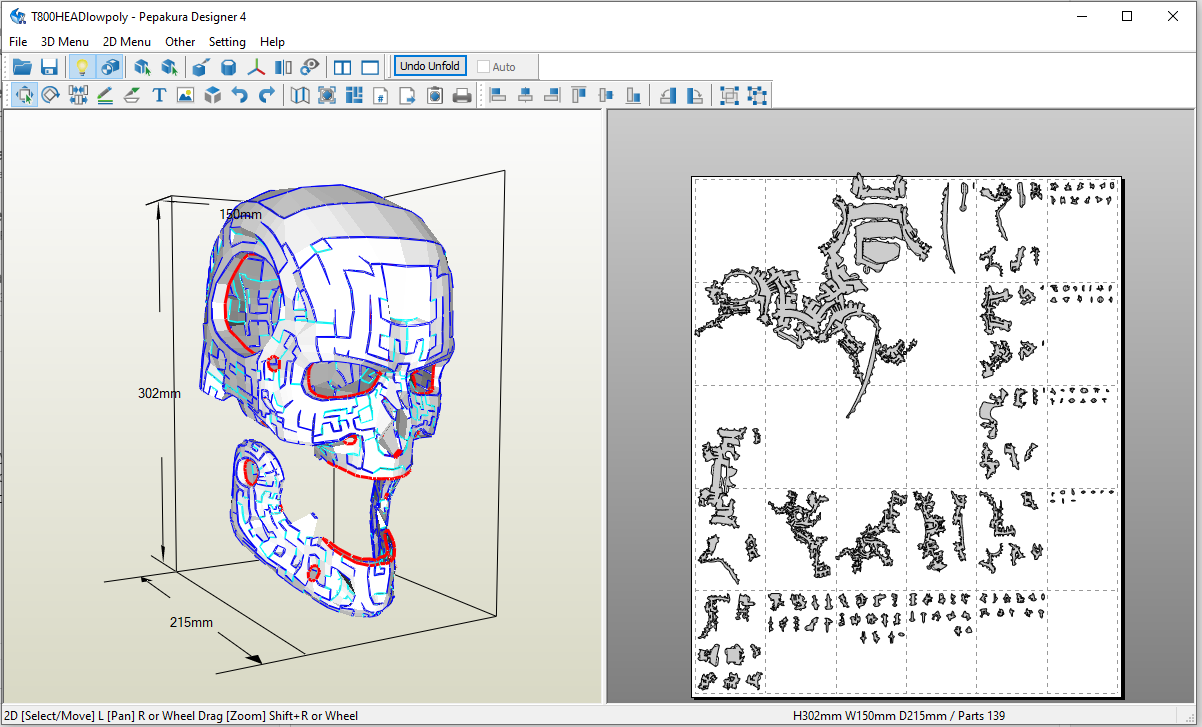
Task: Open the 3D Menu
Action: point(65,42)
